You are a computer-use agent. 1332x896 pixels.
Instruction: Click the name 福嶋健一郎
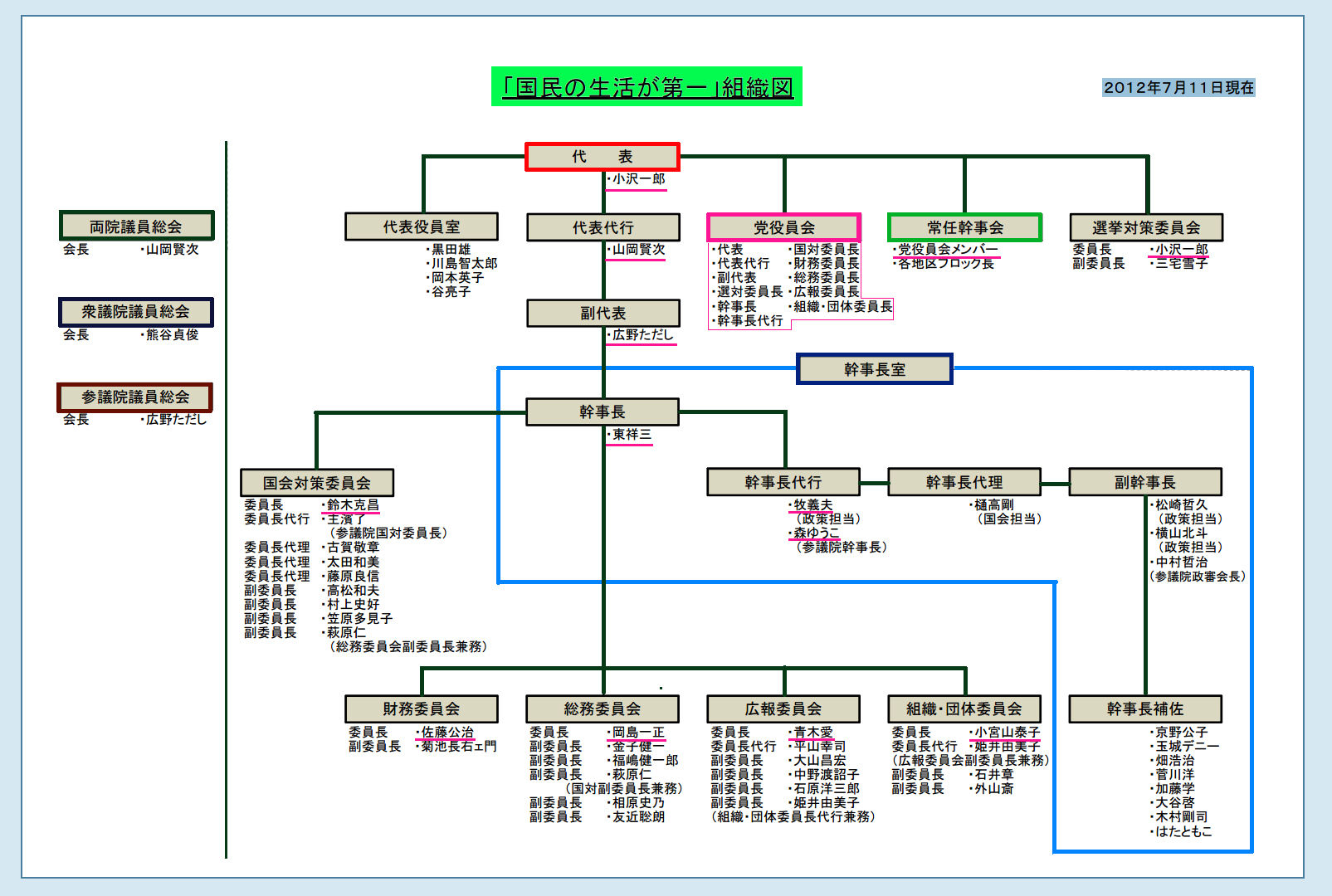pyautogui.click(x=645, y=760)
